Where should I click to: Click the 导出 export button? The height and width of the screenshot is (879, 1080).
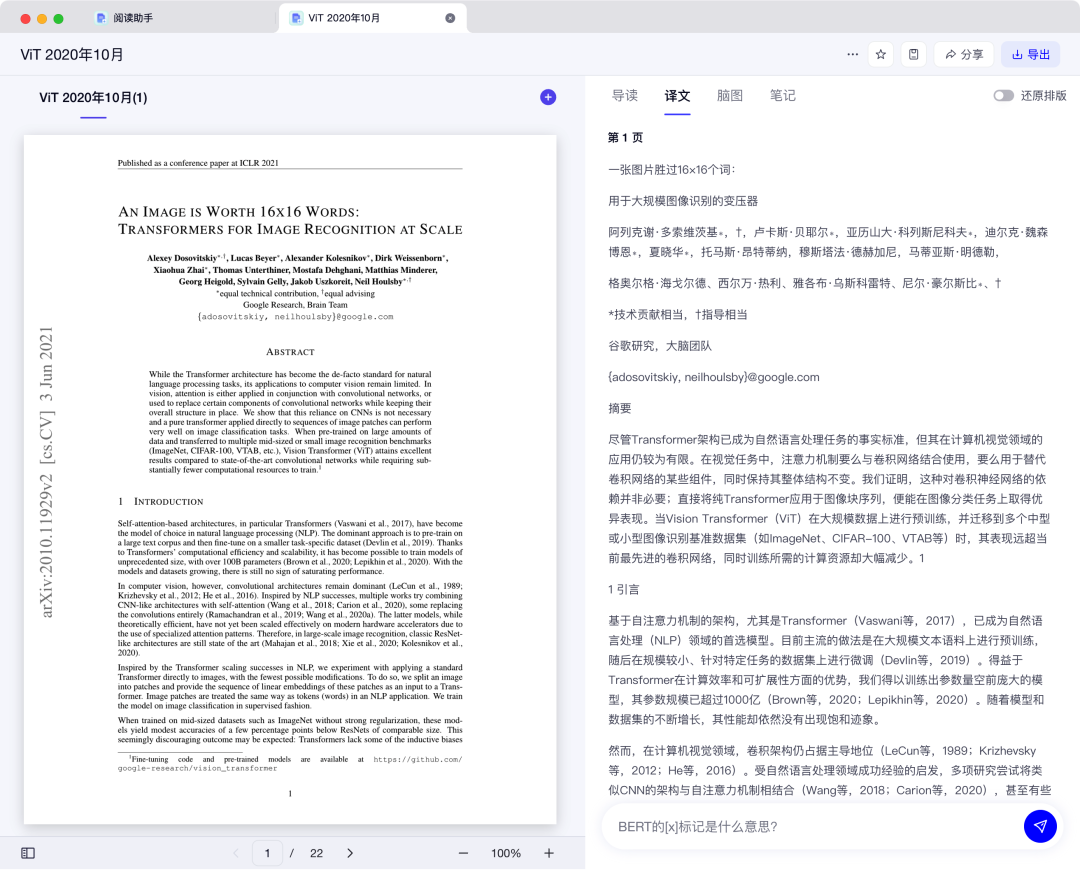coord(1030,54)
